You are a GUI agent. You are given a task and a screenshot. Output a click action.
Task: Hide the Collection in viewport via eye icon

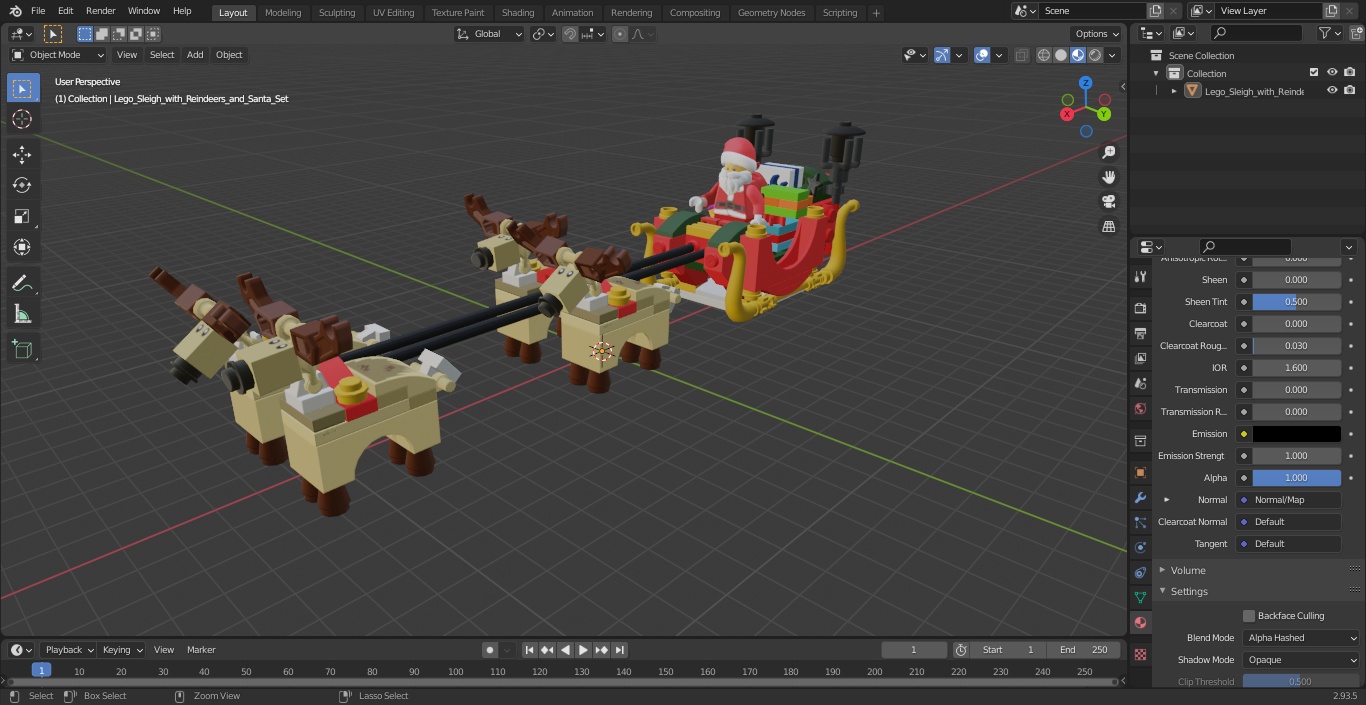pos(1332,73)
